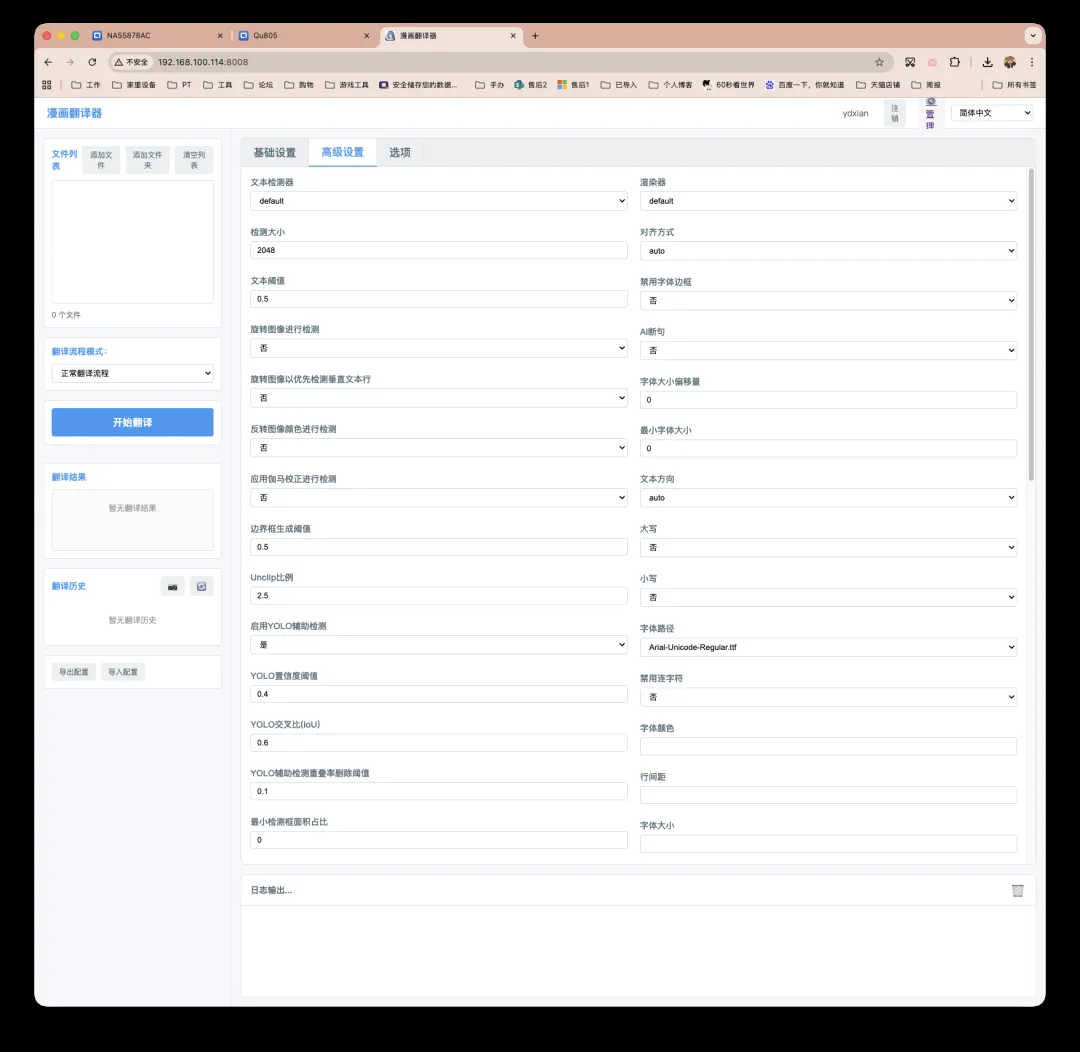Open the 简体中文 language dropdown
Image resolution: width=1080 pixels, height=1052 pixels.
992,113
